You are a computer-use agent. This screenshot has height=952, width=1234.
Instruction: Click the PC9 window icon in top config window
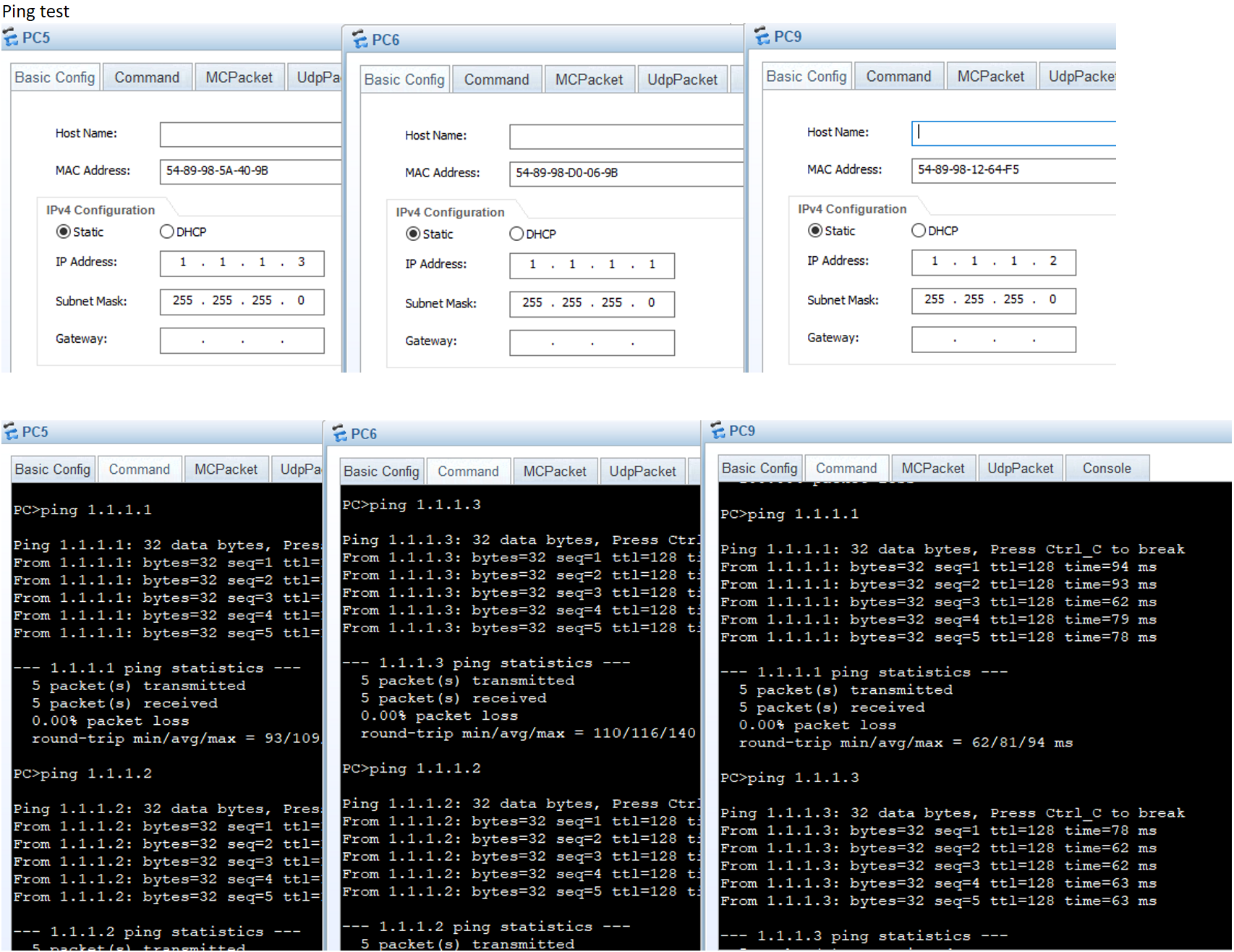[x=762, y=36]
